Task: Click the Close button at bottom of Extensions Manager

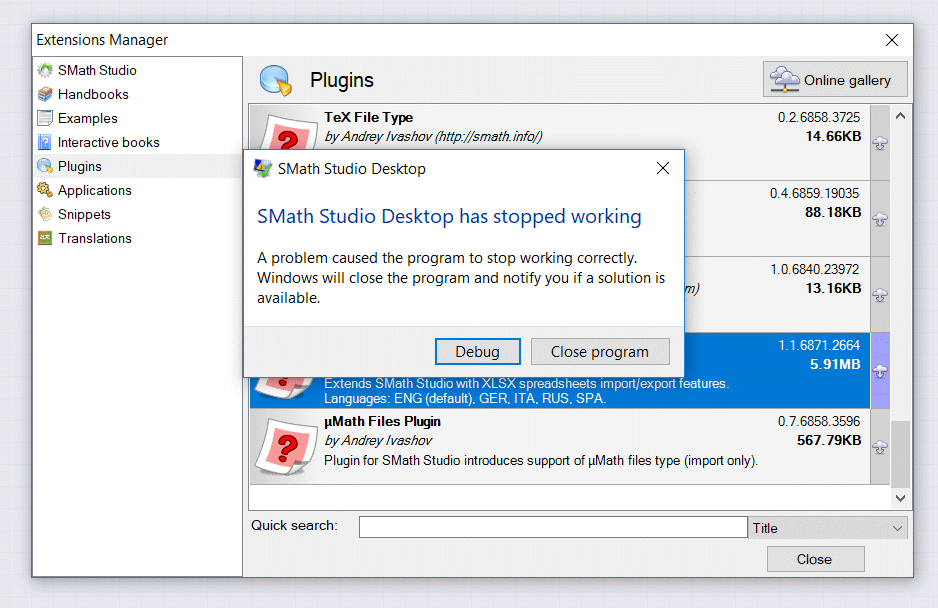Action: pyautogui.click(x=813, y=559)
